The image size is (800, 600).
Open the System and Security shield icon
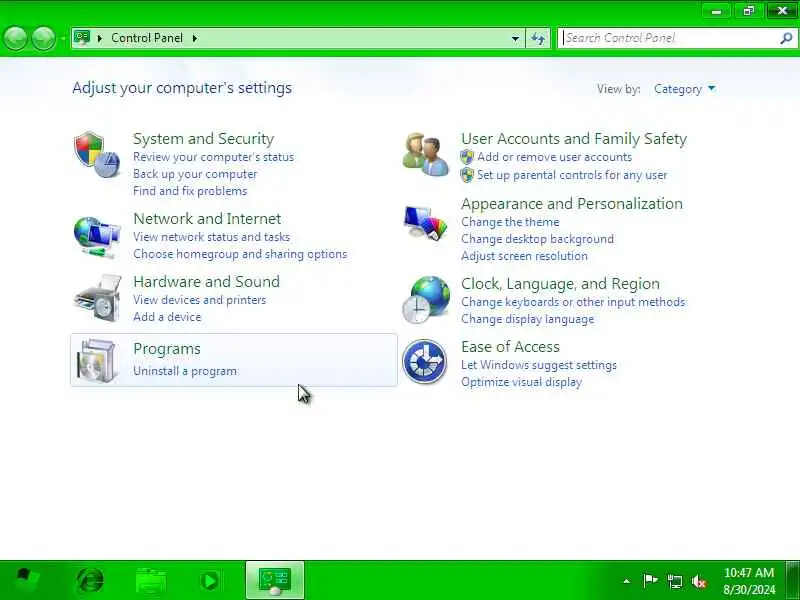(x=97, y=155)
